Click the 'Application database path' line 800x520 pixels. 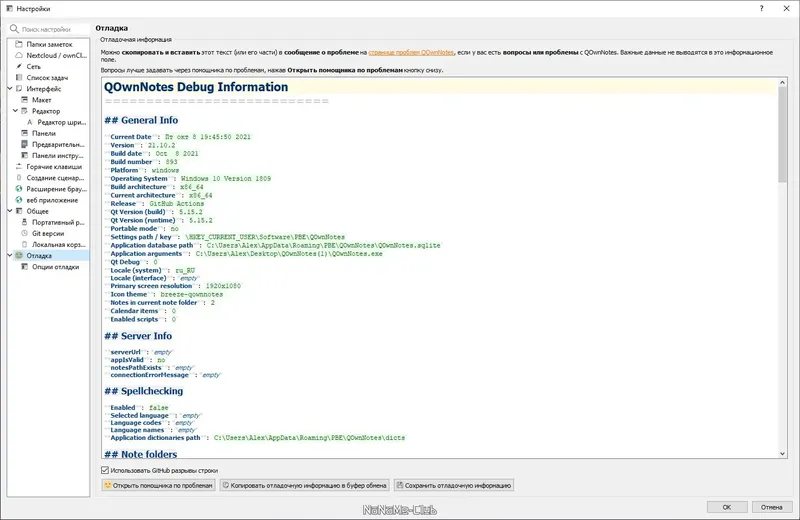[274, 245]
